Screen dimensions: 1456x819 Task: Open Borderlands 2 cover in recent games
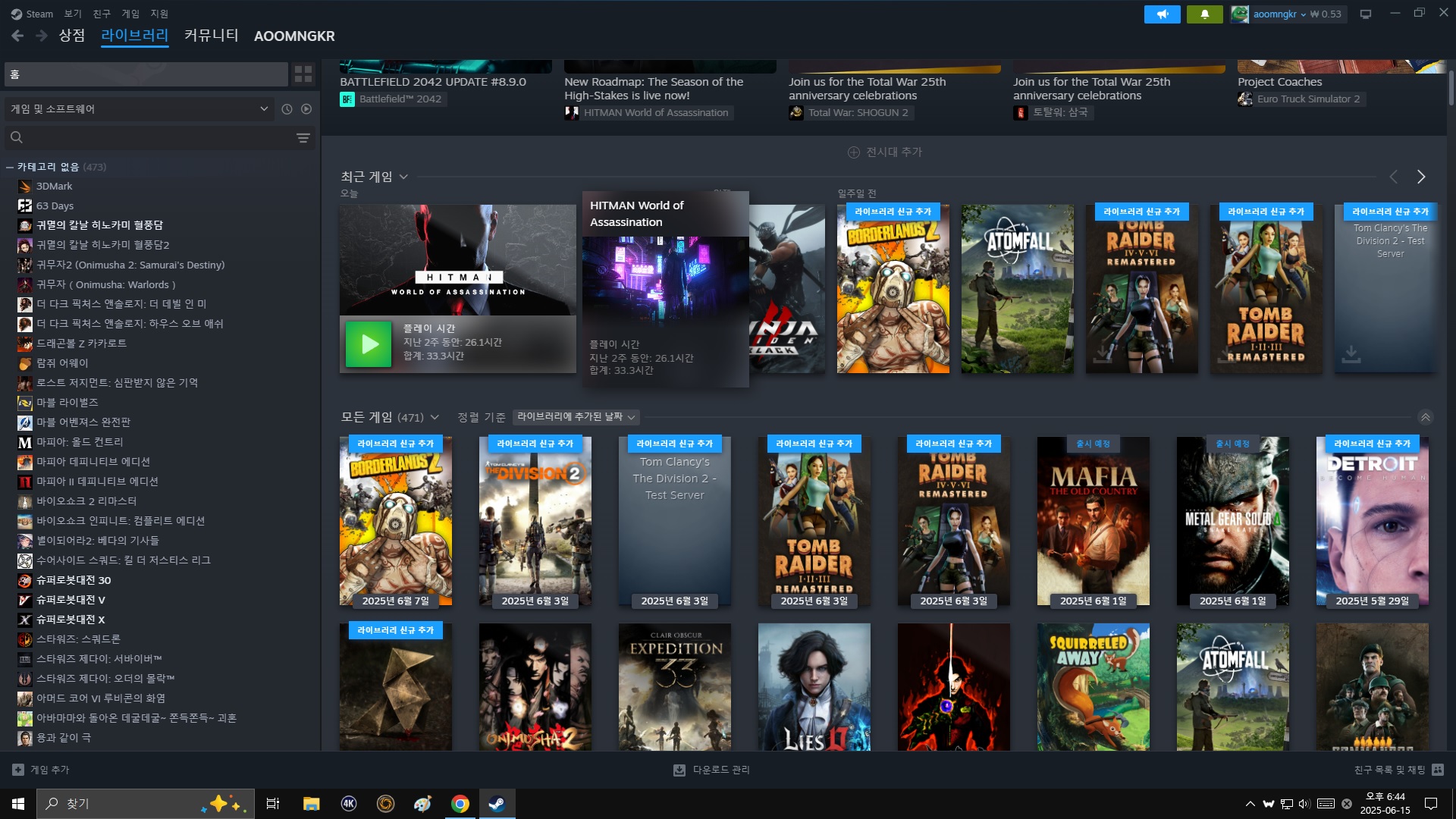(x=893, y=289)
